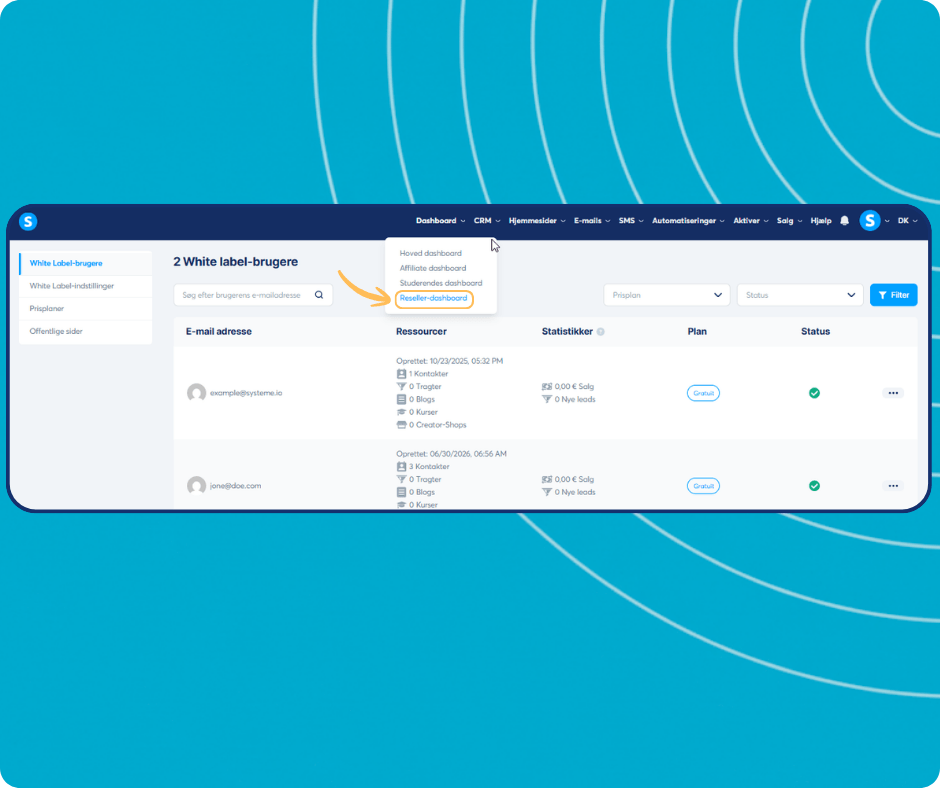
Task: Click the example@systeme.io email address
Action: pos(246,393)
